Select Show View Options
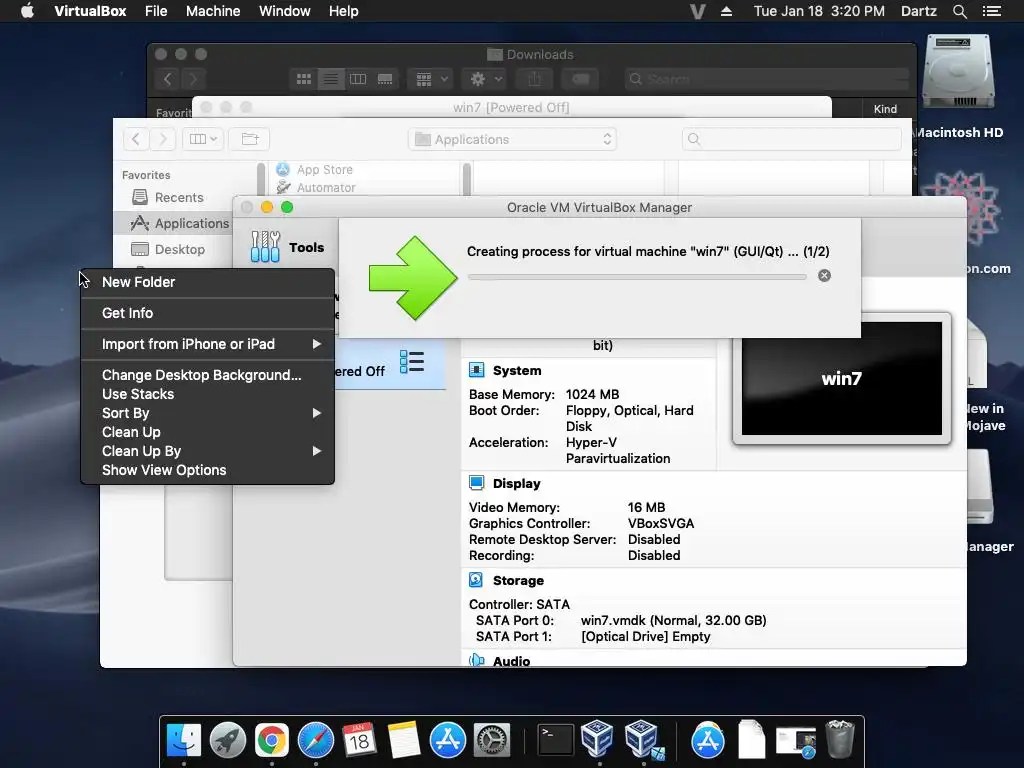Viewport: 1024px width, 768px height. pyautogui.click(x=208, y=470)
